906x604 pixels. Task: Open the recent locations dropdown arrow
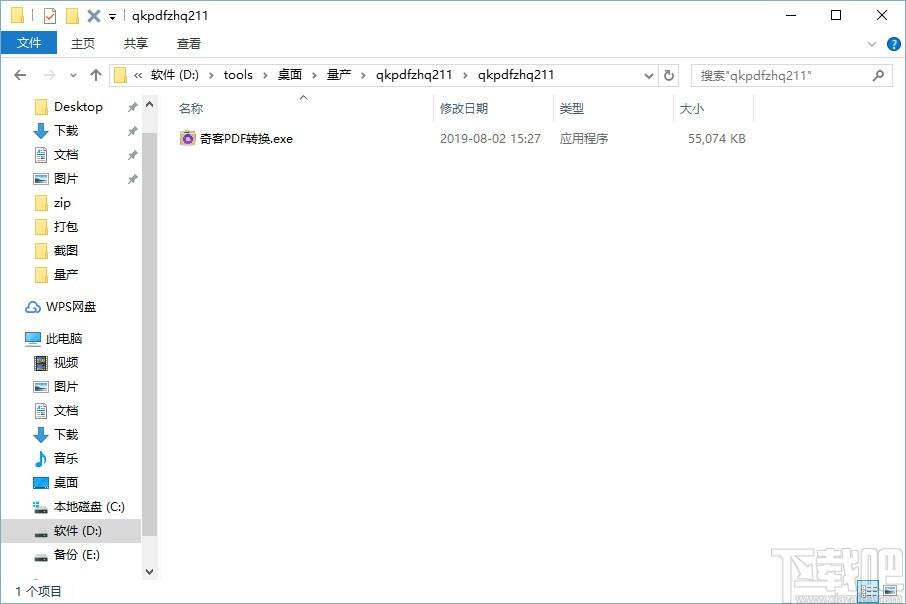pos(73,76)
